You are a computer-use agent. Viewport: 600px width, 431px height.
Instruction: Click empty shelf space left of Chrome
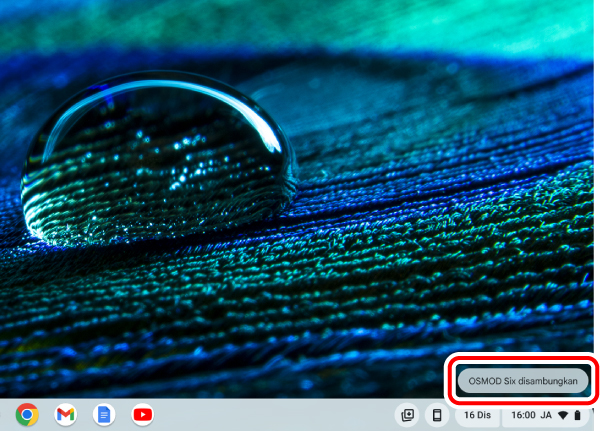point(6,414)
